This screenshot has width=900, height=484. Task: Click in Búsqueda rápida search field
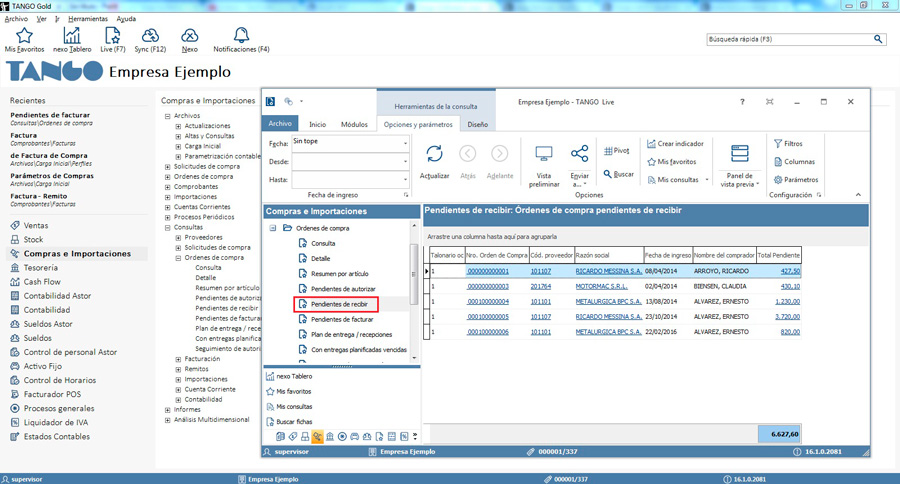point(789,39)
